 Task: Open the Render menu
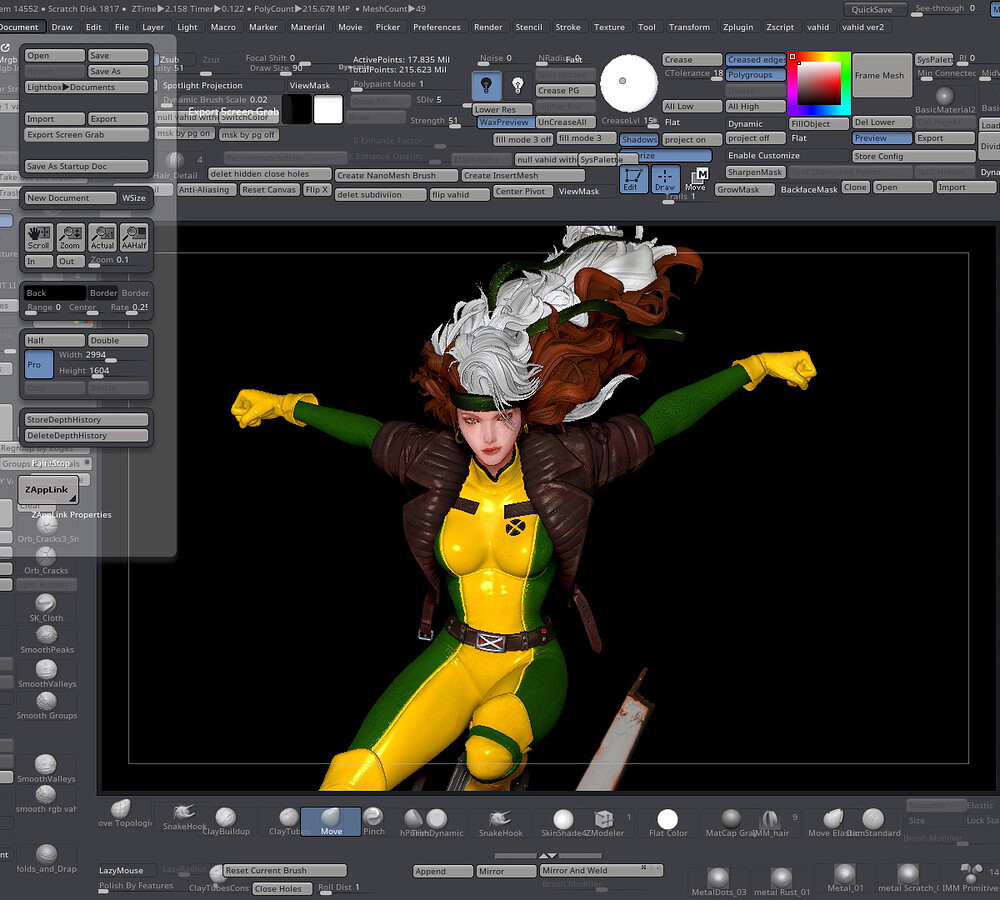(x=488, y=27)
